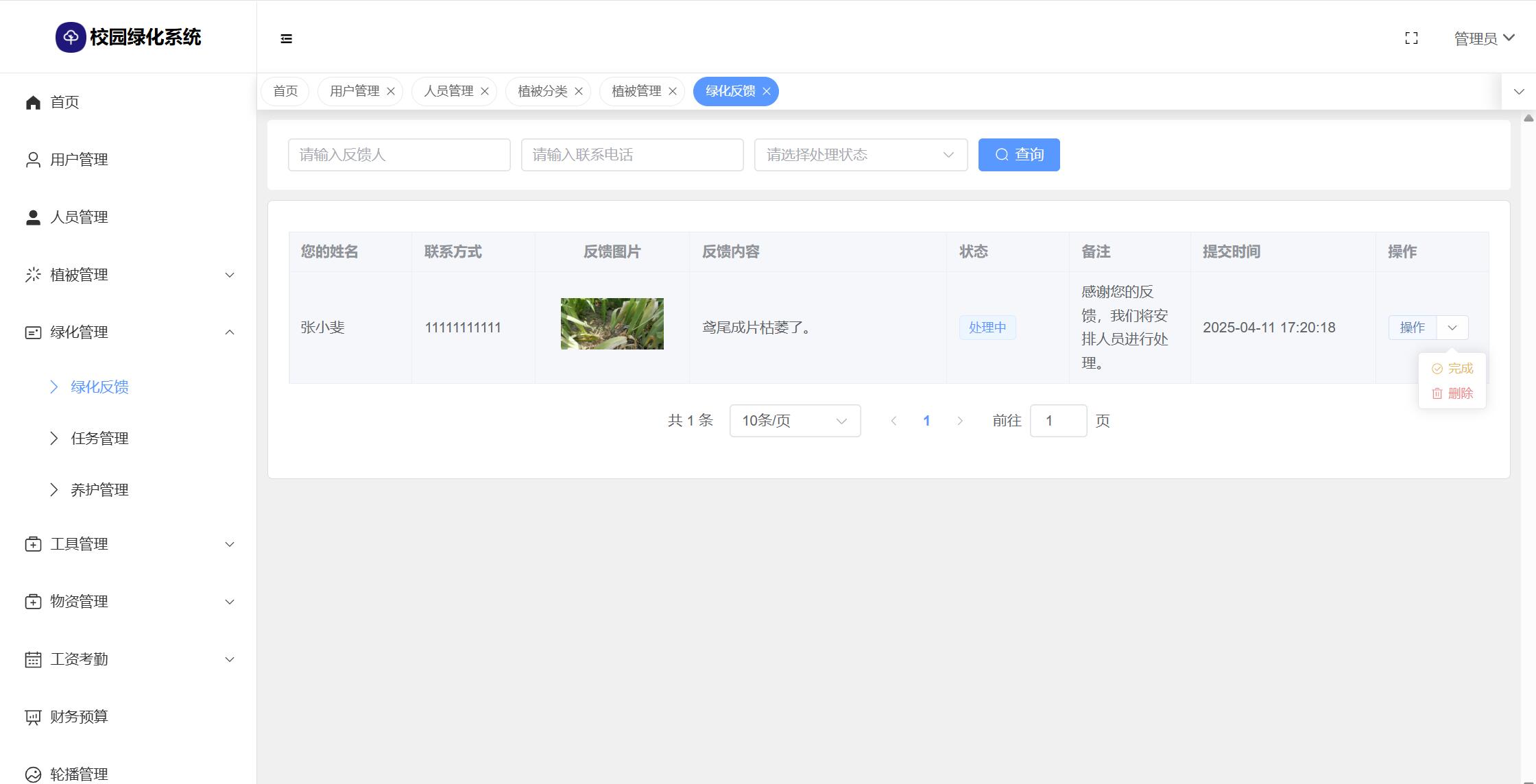This screenshot has width=1536, height=784.
Task: Toggle fullscreen mode icon
Action: [x=1411, y=38]
